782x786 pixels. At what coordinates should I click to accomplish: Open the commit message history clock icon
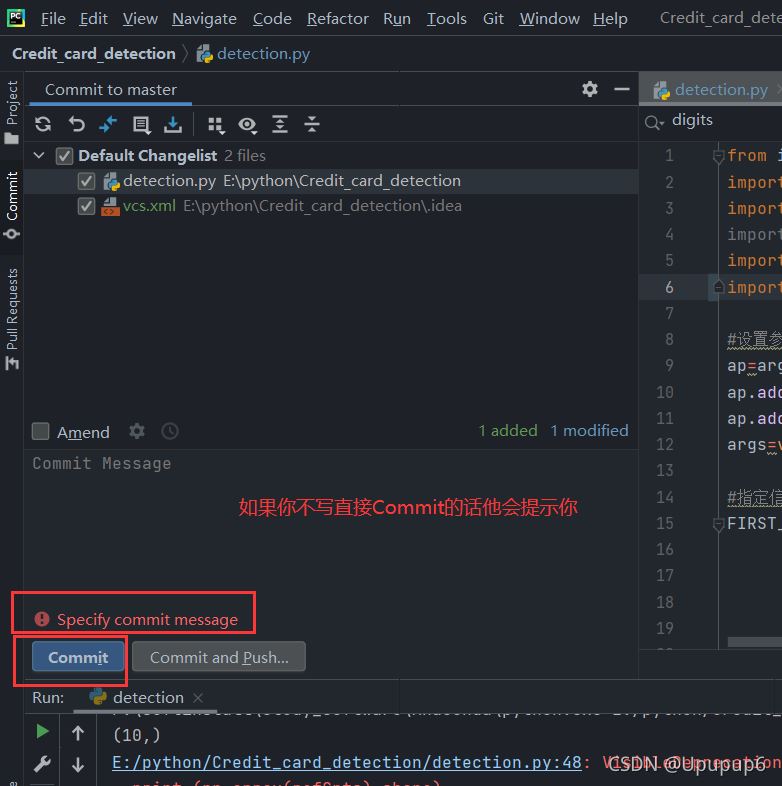point(170,431)
